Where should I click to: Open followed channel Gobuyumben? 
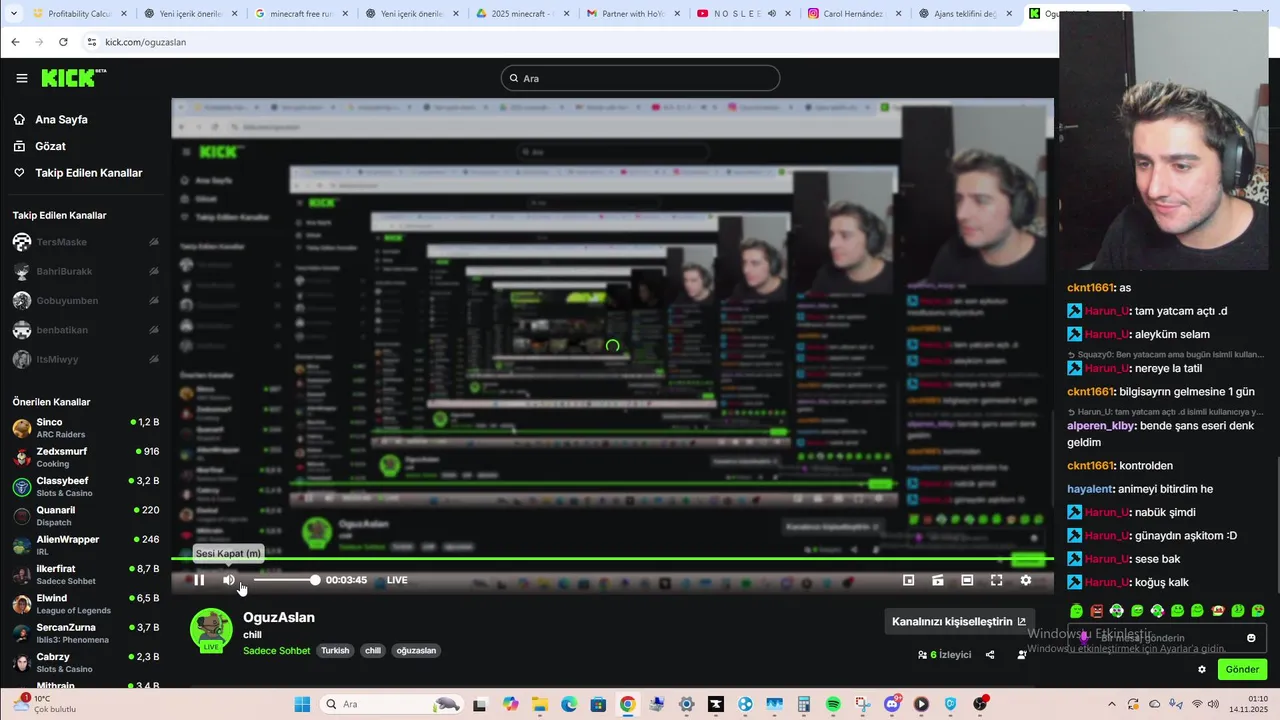point(85,300)
